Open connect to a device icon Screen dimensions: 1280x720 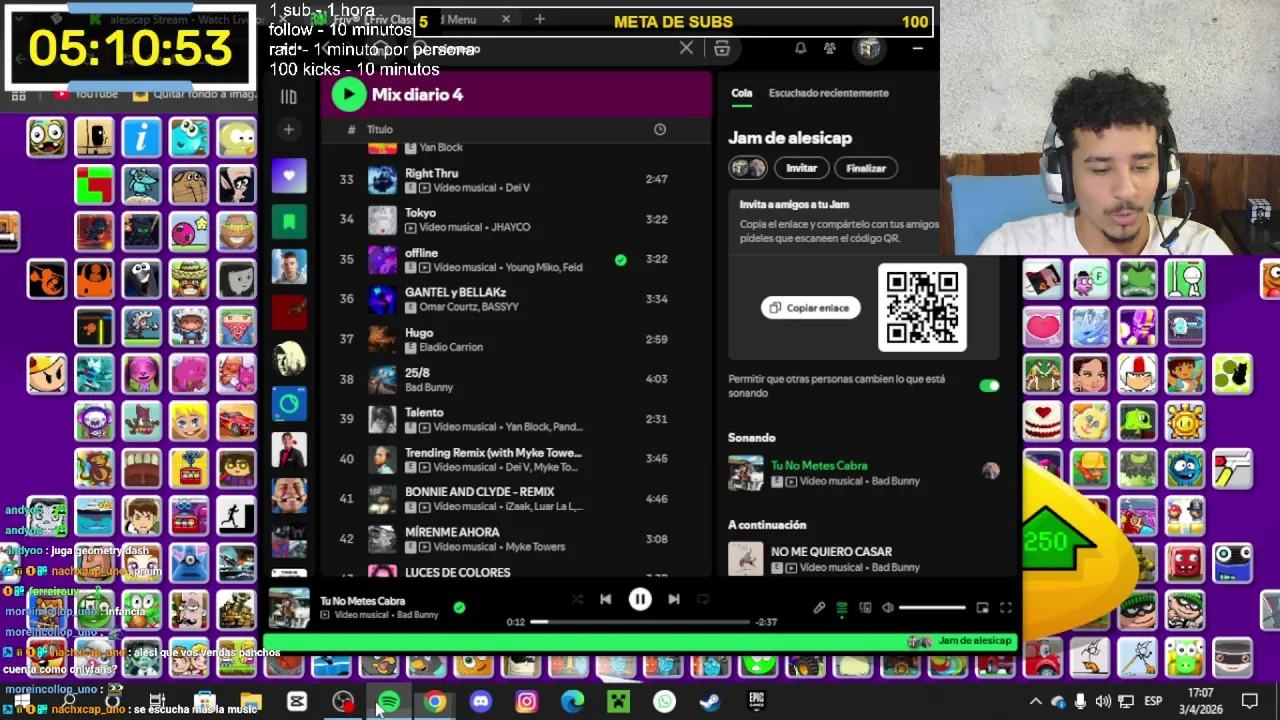865,607
